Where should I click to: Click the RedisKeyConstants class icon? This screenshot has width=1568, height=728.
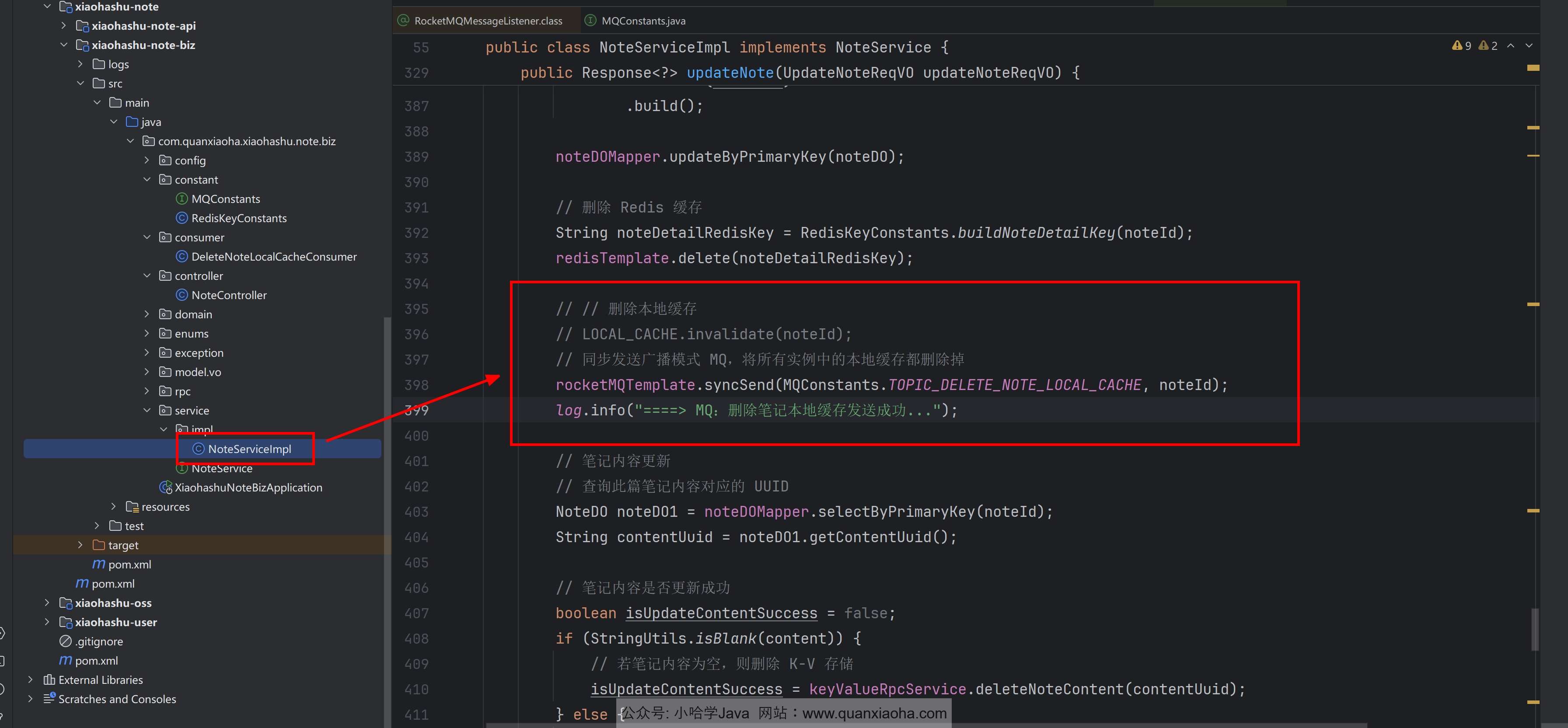(x=182, y=218)
